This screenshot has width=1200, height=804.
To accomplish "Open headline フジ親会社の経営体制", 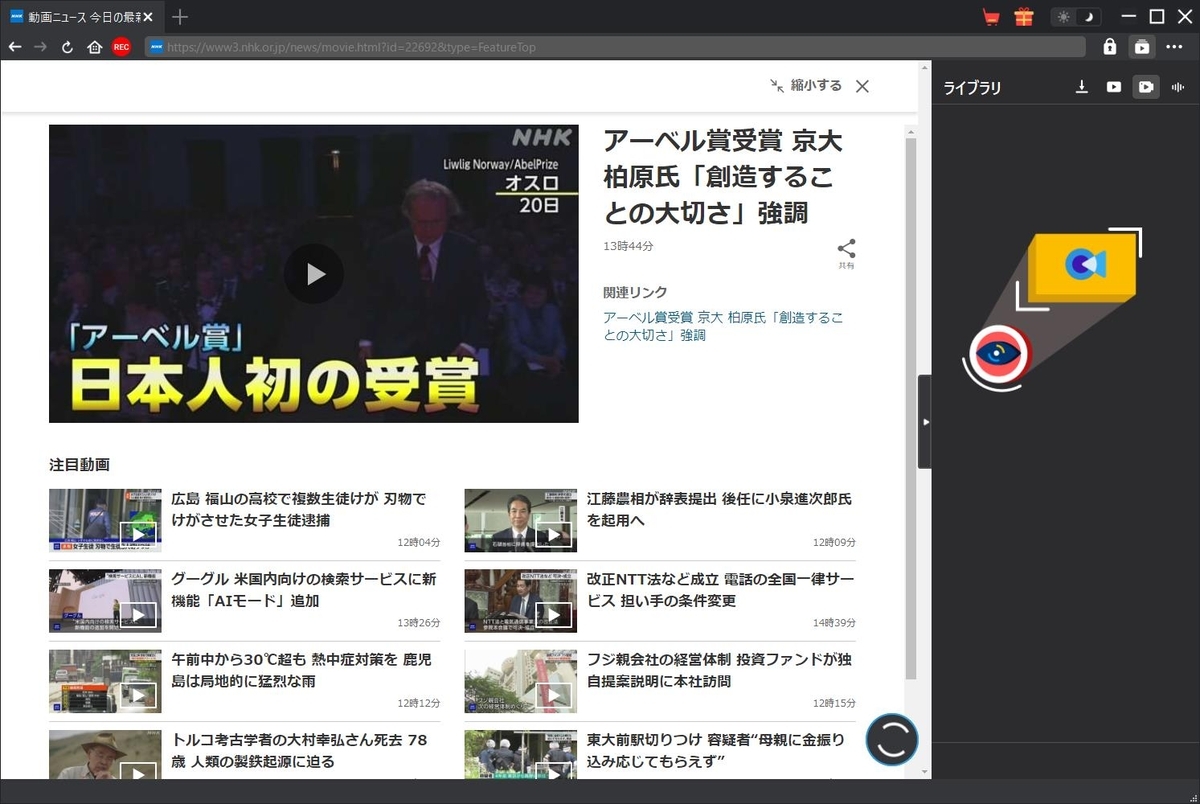I will coord(720,670).
